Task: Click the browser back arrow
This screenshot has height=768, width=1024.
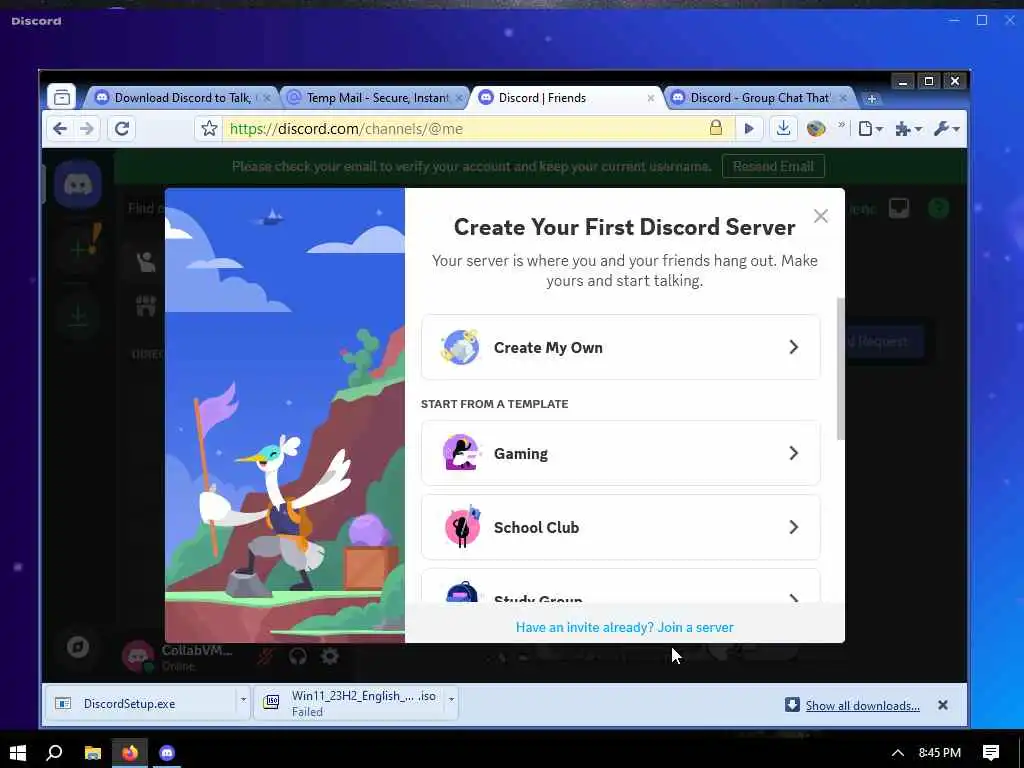Action: click(59, 129)
